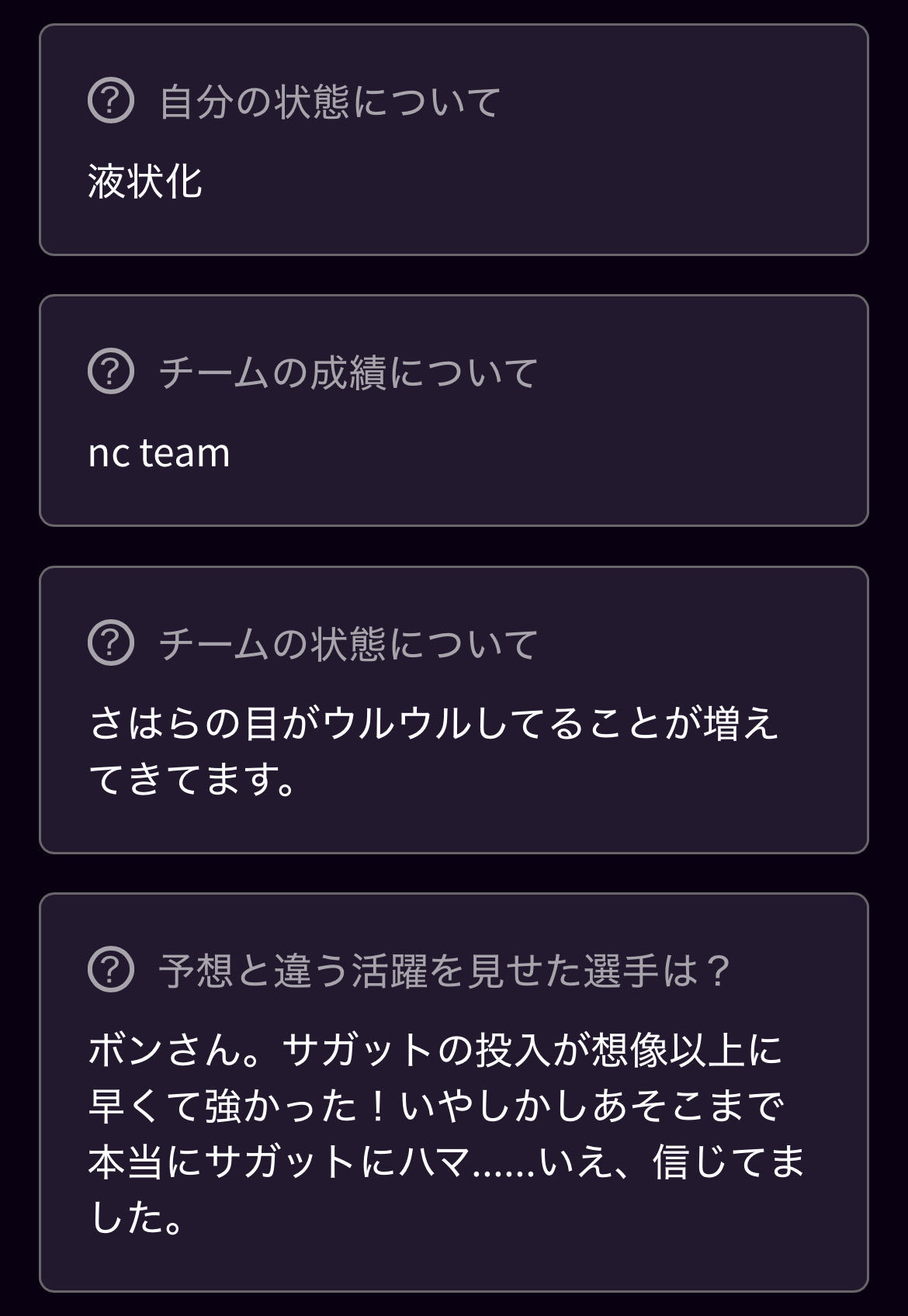Click the question mark icon beside 自分の状態について
This screenshot has width=908, height=1316.
point(111,101)
